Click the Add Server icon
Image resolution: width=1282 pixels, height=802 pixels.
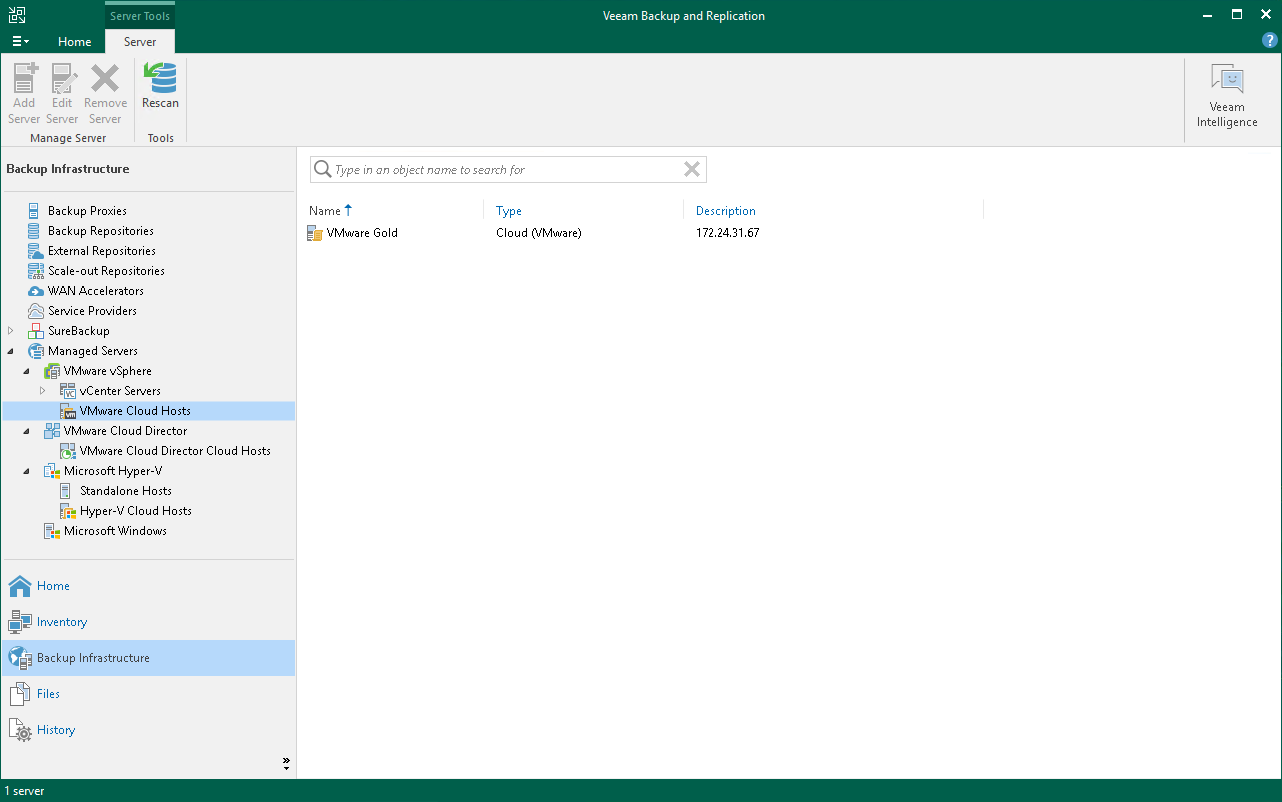(x=24, y=78)
